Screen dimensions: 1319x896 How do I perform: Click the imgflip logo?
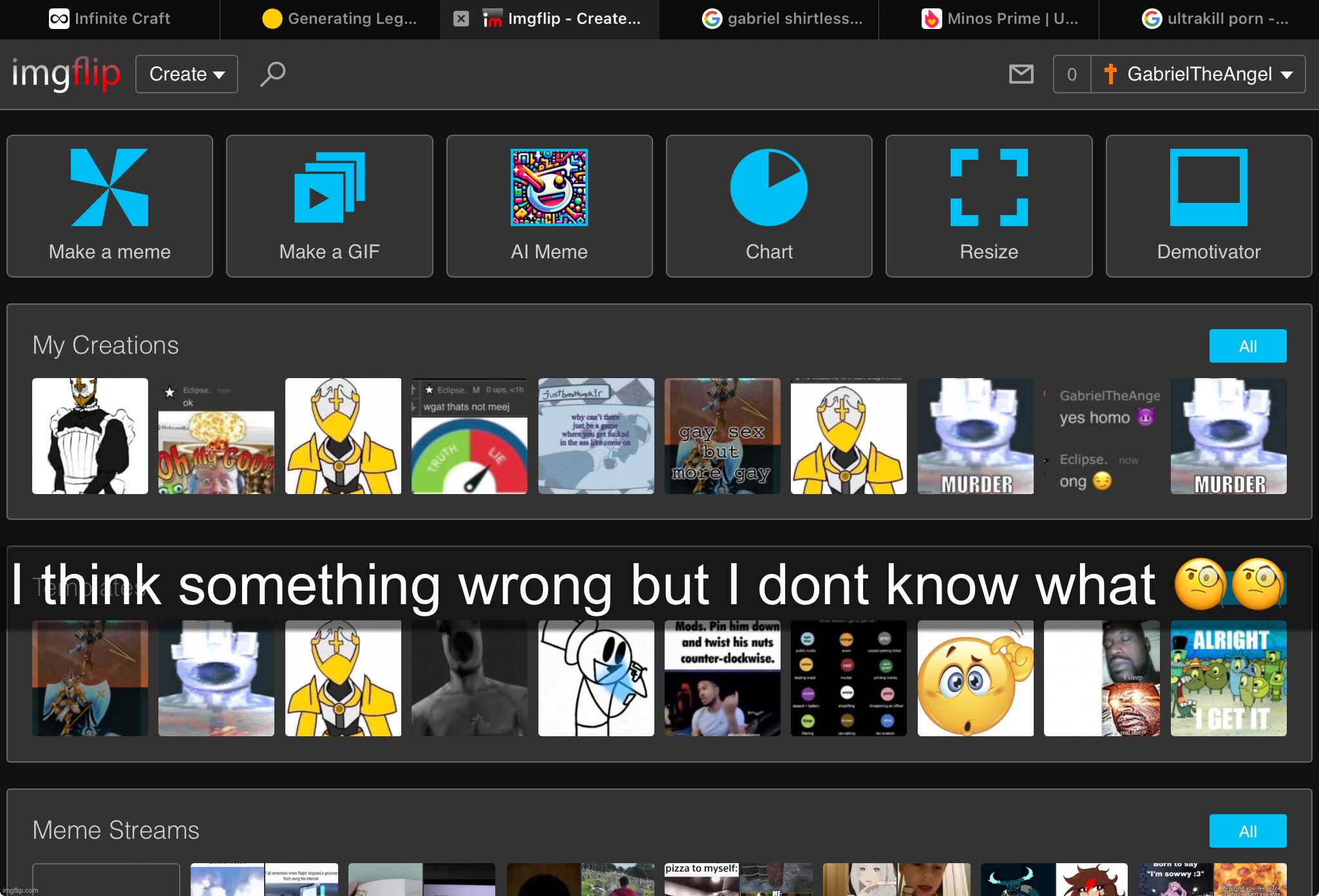click(66, 73)
